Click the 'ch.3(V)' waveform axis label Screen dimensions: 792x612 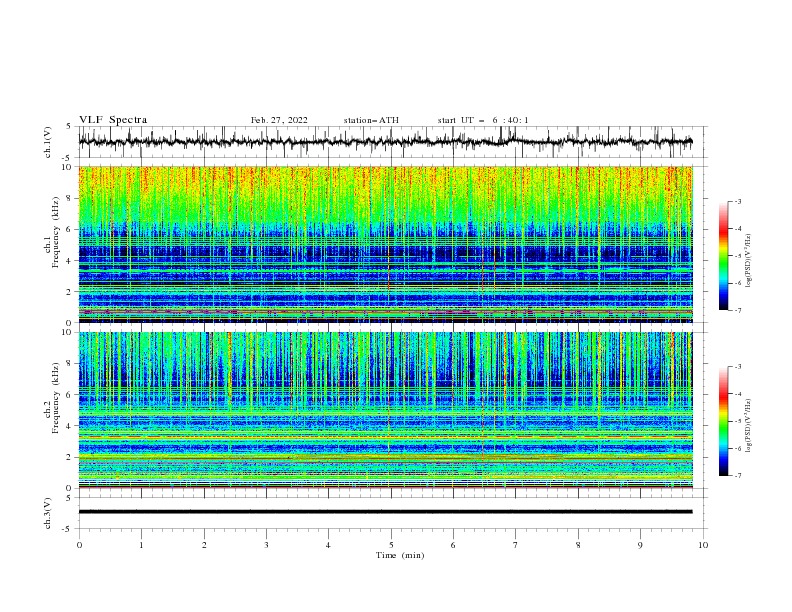click(48, 513)
